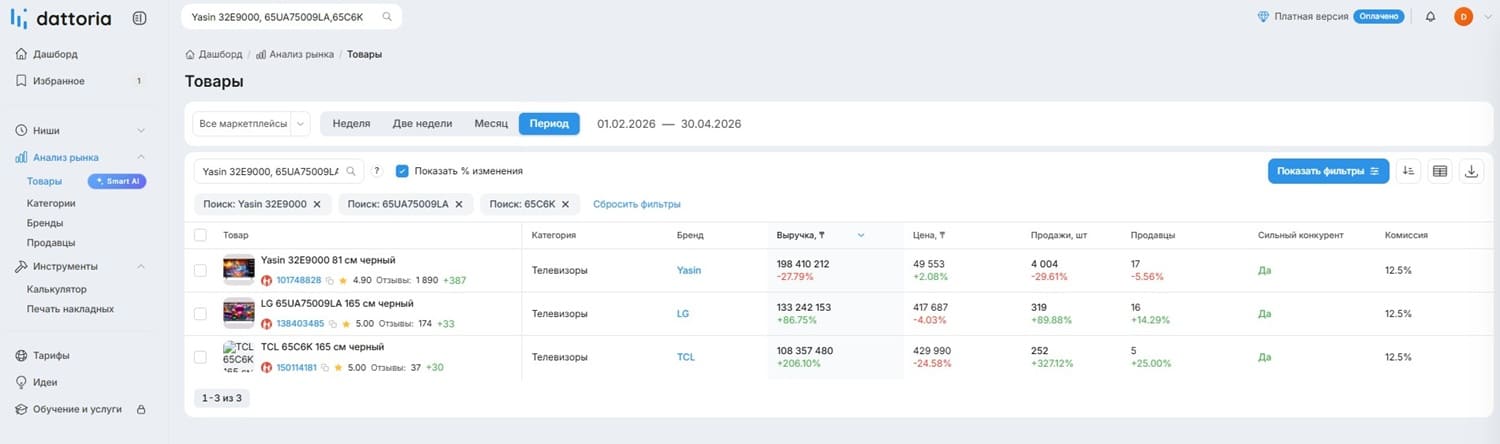This screenshot has width=1500, height=444.
Task: Open the 'Все маркетплейсы' dropdown
Action: [253, 123]
